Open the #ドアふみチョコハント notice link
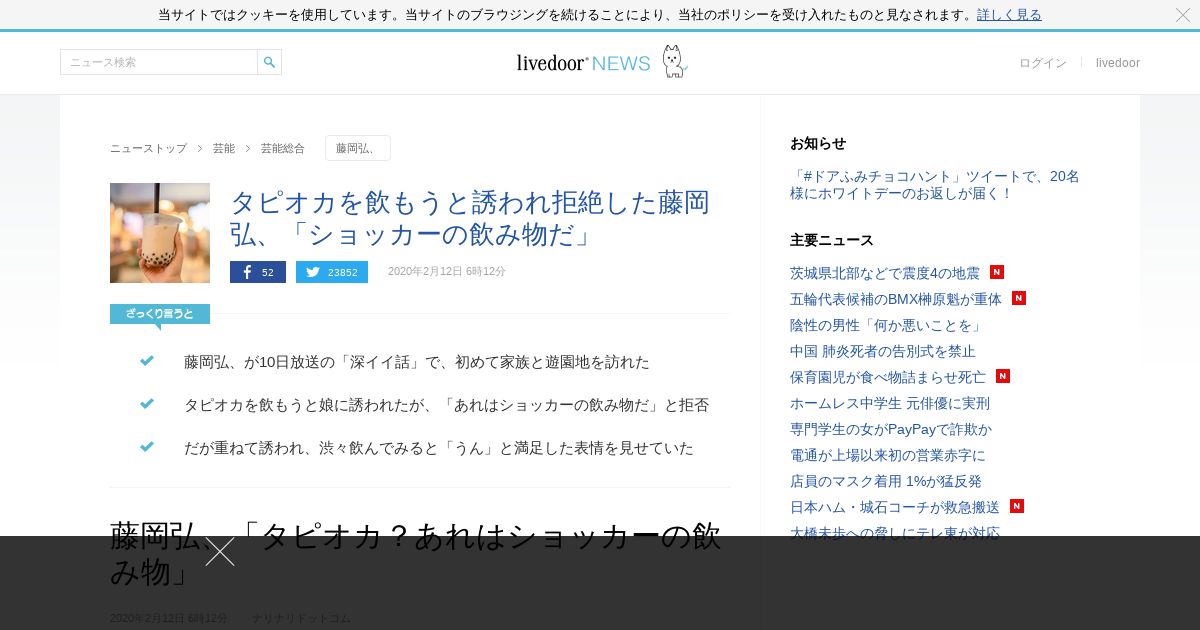Image resolution: width=1200 pixels, height=630 pixels. [935, 185]
